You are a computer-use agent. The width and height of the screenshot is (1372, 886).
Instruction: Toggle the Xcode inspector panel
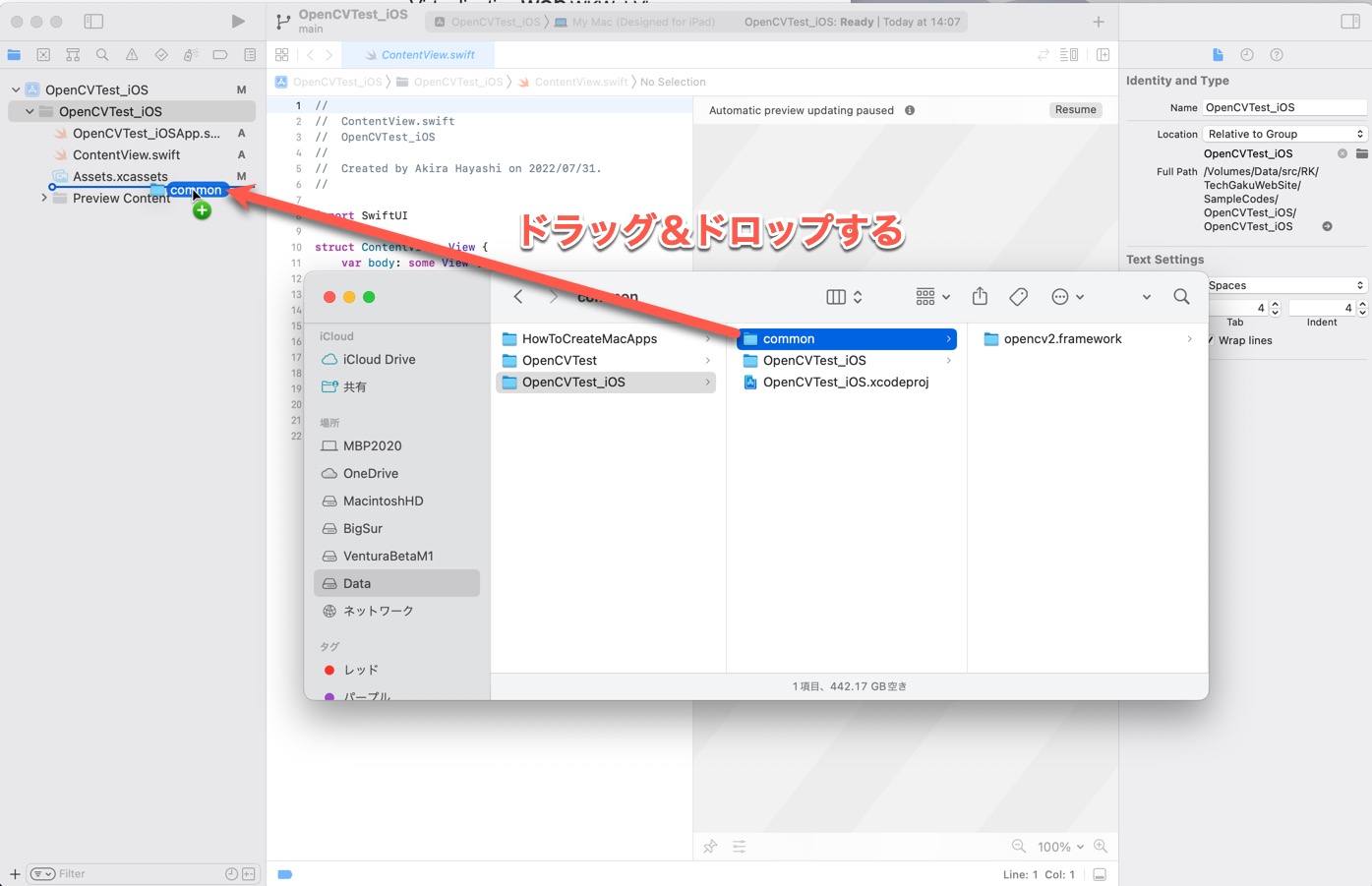(1350, 22)
